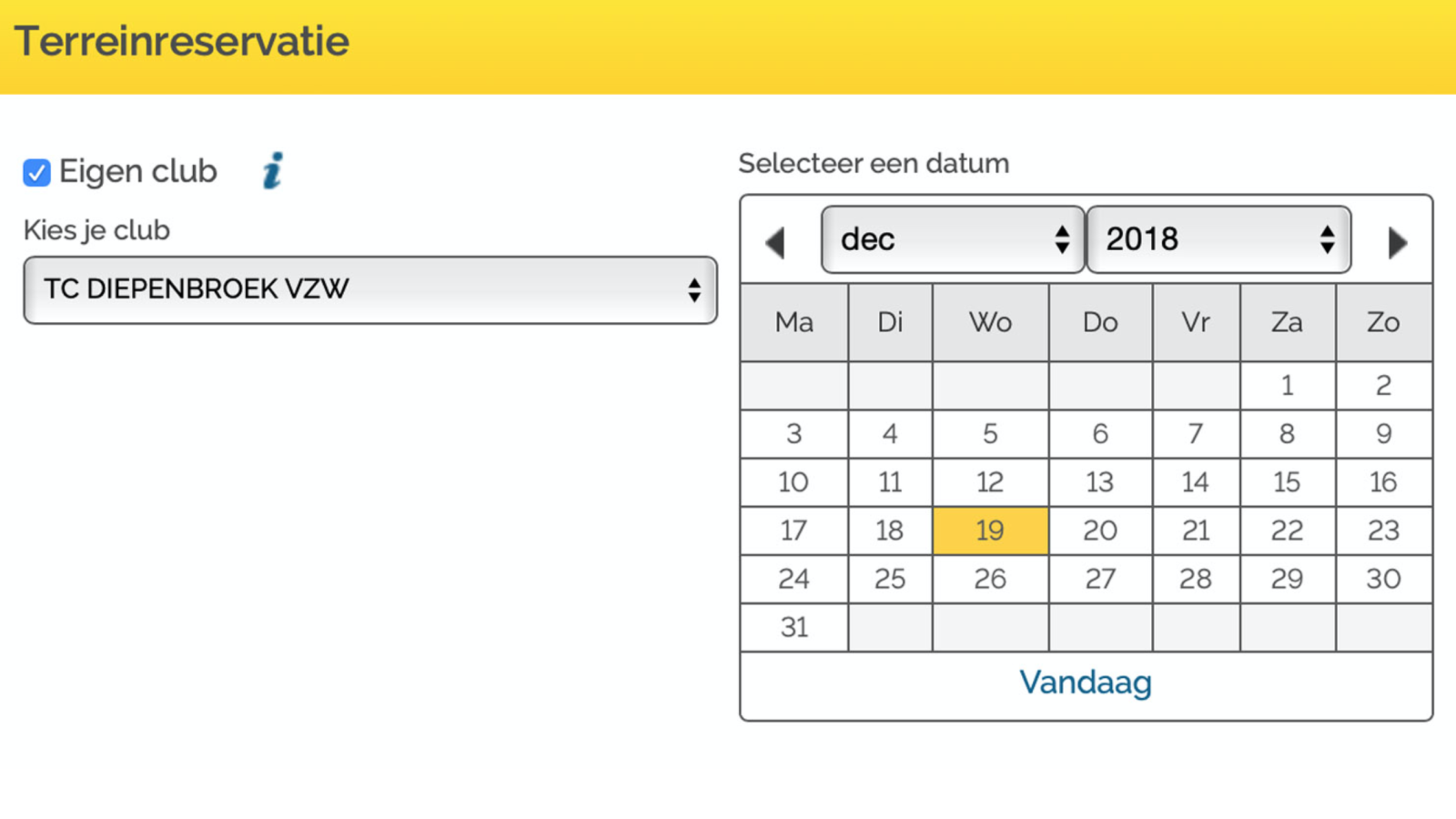Image resolution: width=1456 pixels, height=819 pixels.
Task: Pick date 20 in calendar
Action: point(1100,531)
